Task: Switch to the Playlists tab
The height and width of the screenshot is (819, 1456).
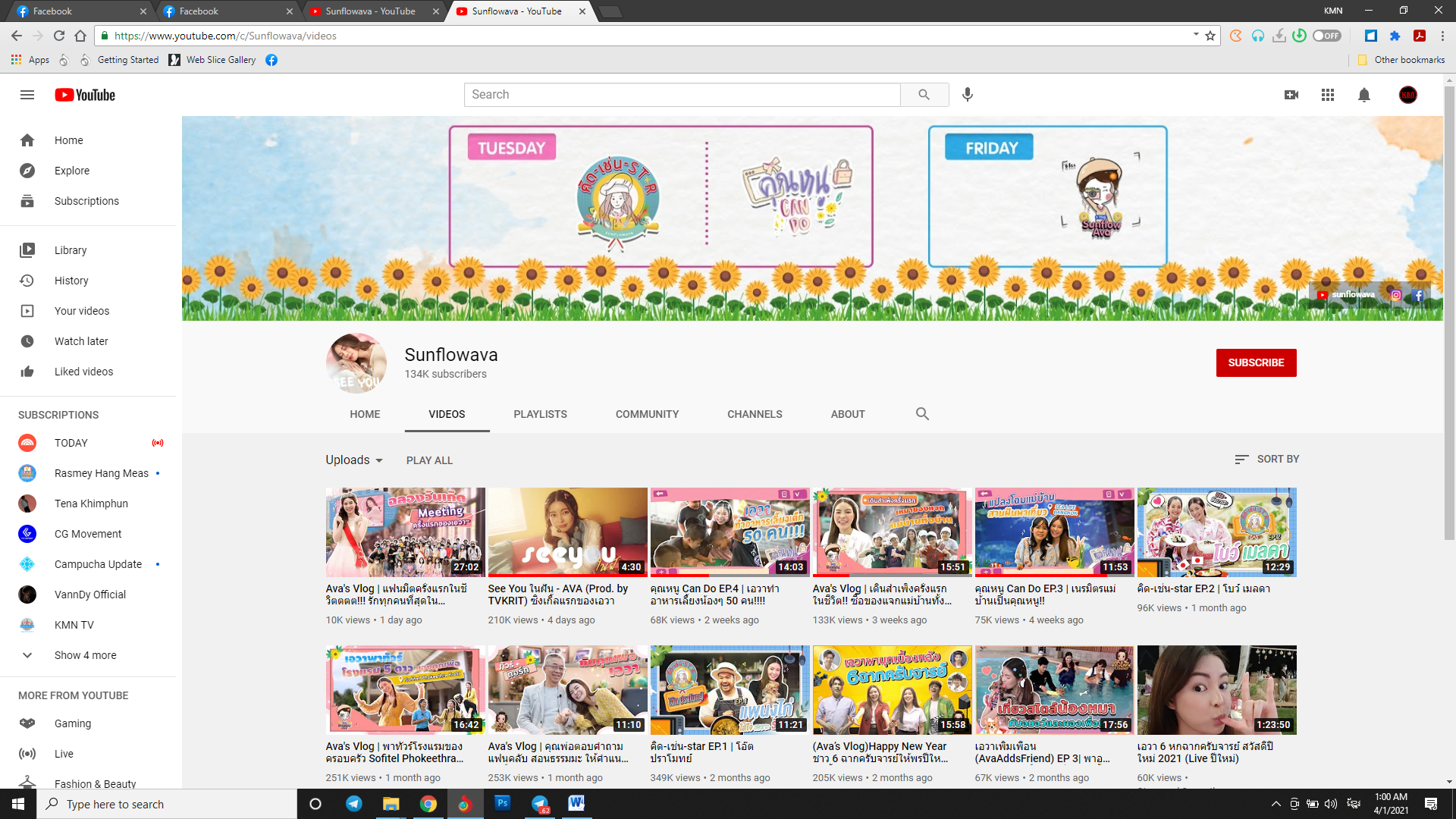Action: click(540, 414)
